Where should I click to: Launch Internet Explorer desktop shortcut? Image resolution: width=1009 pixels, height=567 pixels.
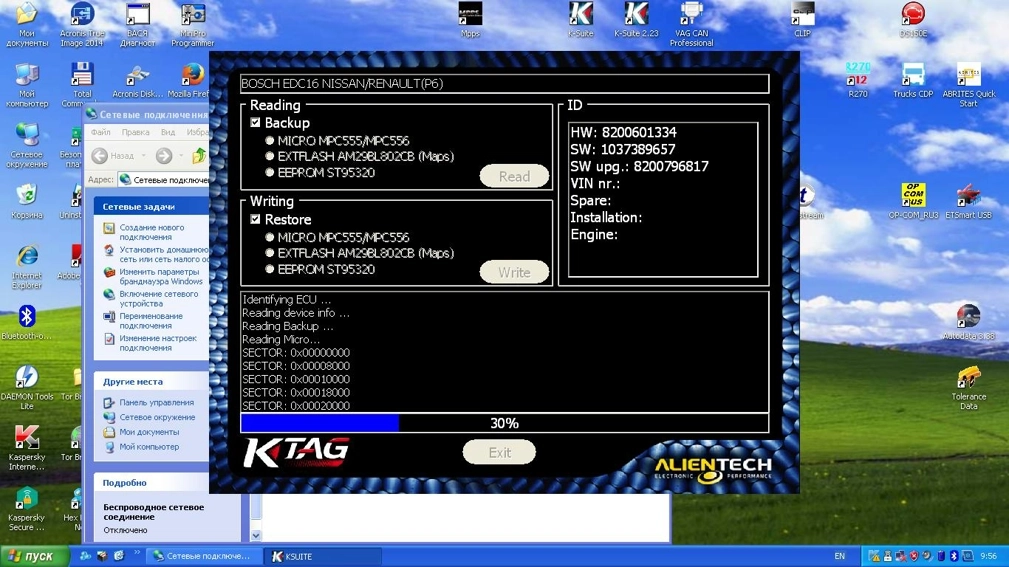(26, 266)
